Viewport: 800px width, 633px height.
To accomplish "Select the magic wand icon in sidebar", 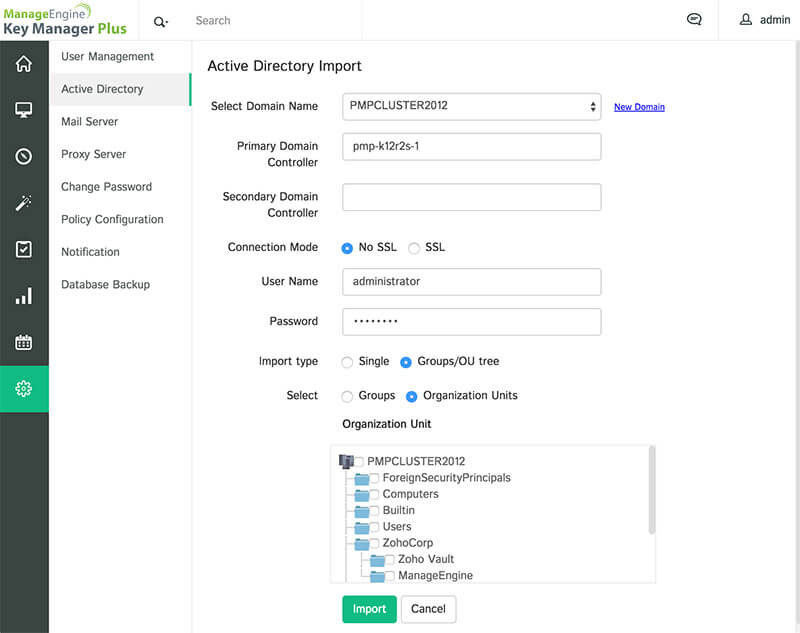I will pyautogui.click(x=23, y=202).
